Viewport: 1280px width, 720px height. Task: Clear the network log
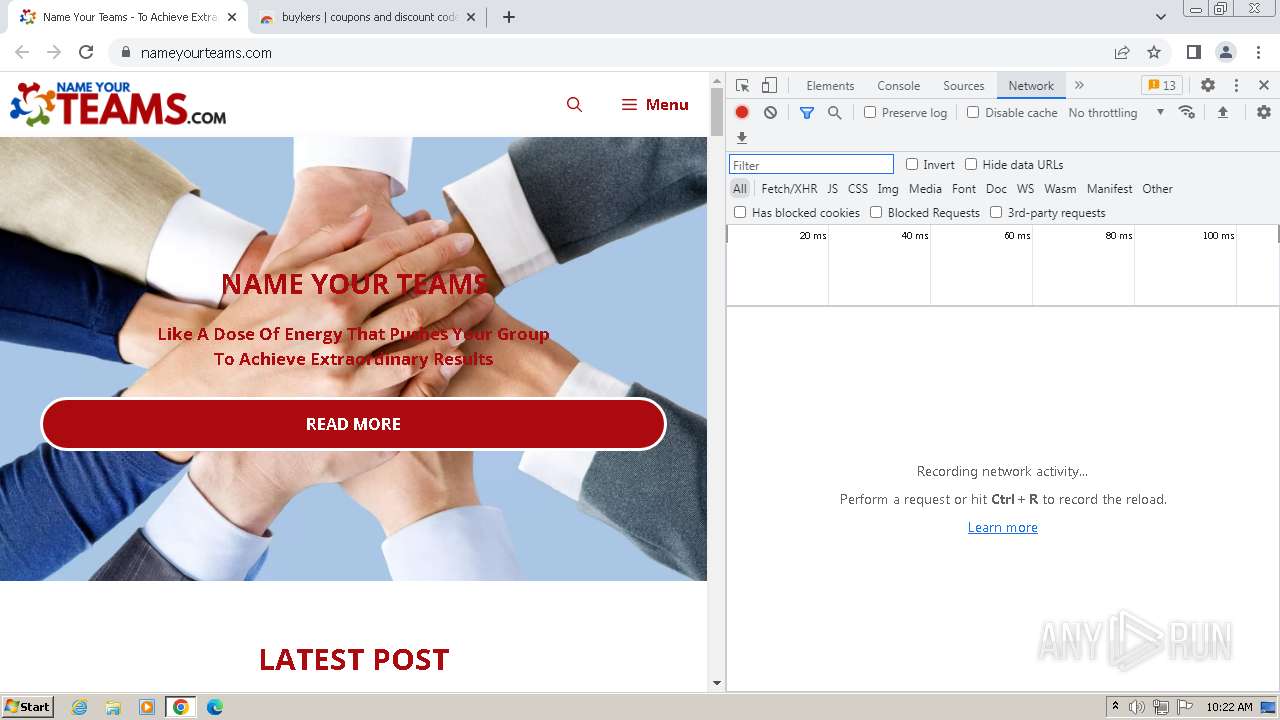point(770,112)
